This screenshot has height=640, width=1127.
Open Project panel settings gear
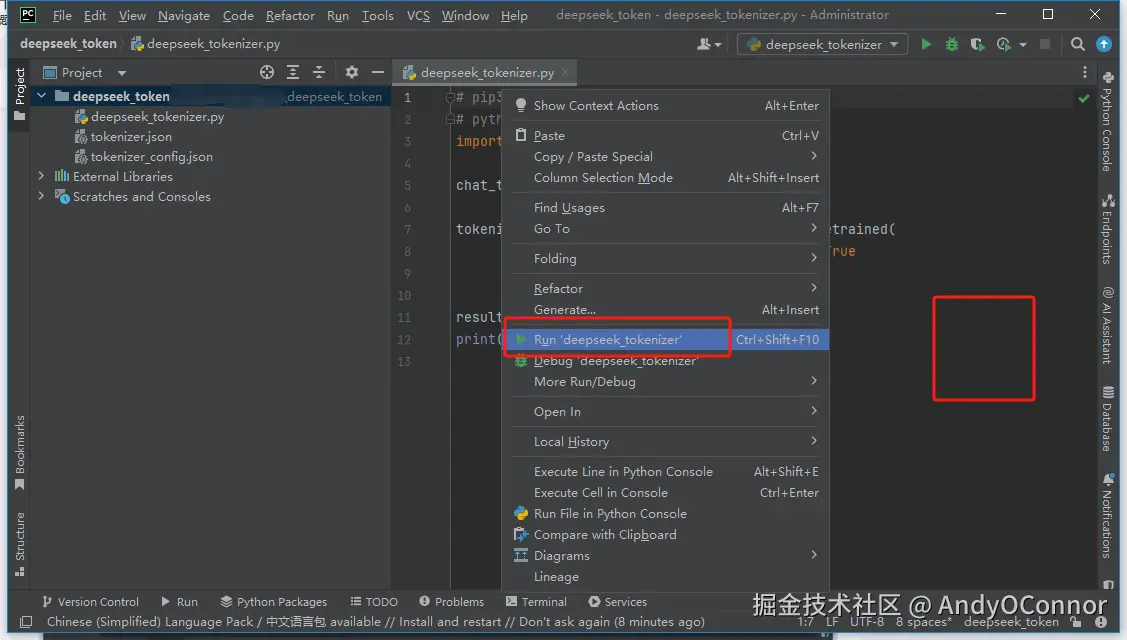click(x=351, y=72)
